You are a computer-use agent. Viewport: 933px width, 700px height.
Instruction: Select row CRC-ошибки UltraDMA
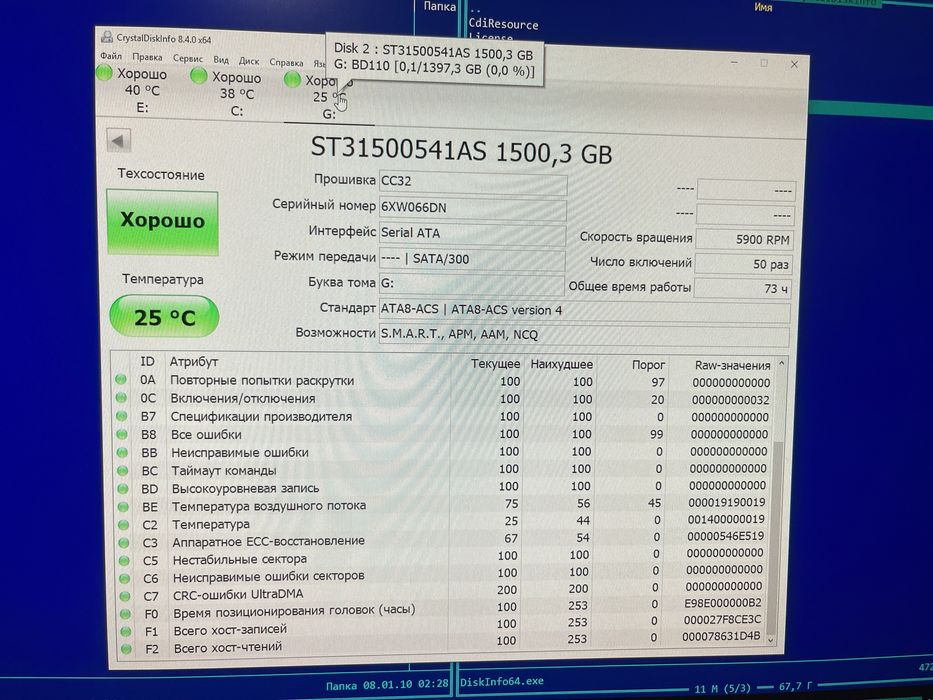click(443, 592)
